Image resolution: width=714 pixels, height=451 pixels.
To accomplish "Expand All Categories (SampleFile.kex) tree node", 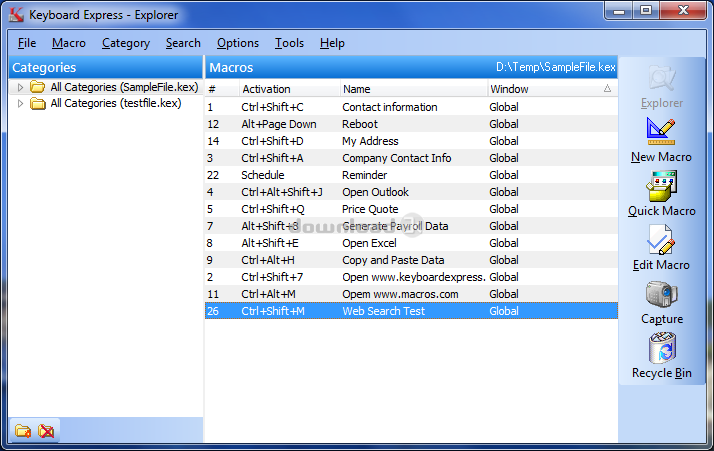I will tap(20, 87).
